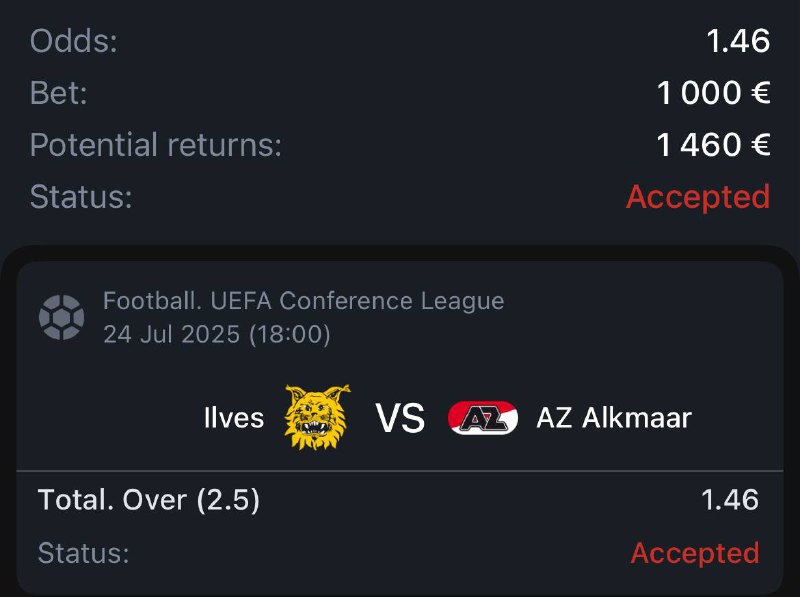
Task: Click the Potential returns label
Action: click(156, 145)
